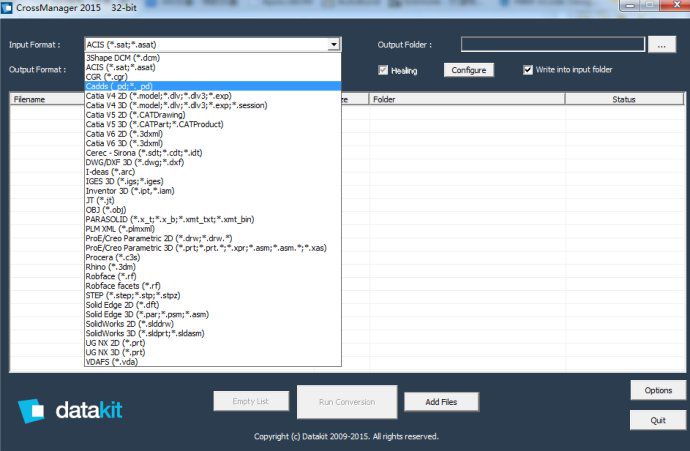The height and width of the screenshot is (451, 690).
Task: Click the Output Folder text field
Action: coord(552,45)
